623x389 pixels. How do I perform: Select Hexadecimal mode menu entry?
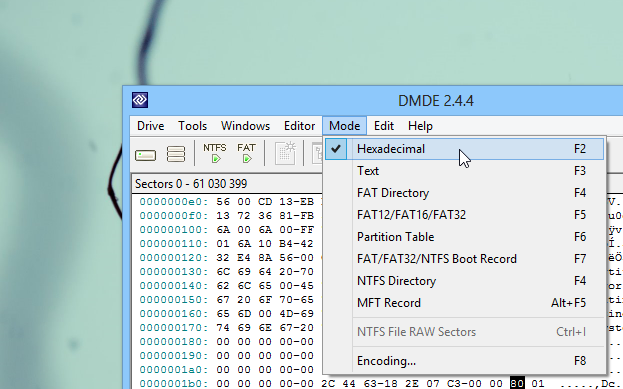(464, 149)
